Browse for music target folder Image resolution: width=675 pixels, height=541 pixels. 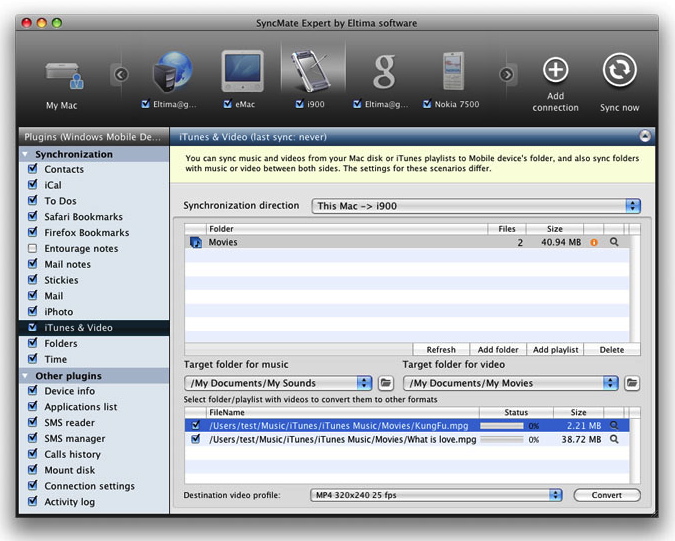tap(386, 383)
